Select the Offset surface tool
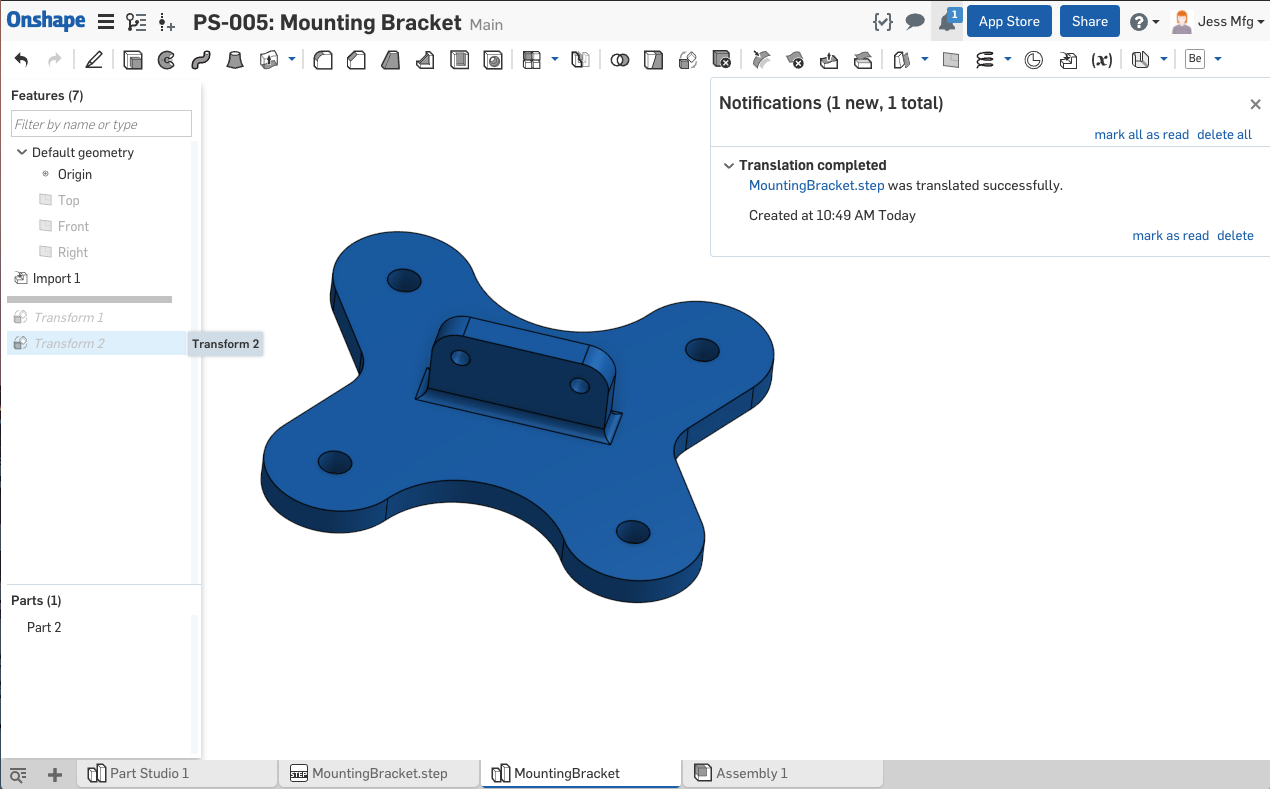The image size is (1270, 789). coord(901,60)
